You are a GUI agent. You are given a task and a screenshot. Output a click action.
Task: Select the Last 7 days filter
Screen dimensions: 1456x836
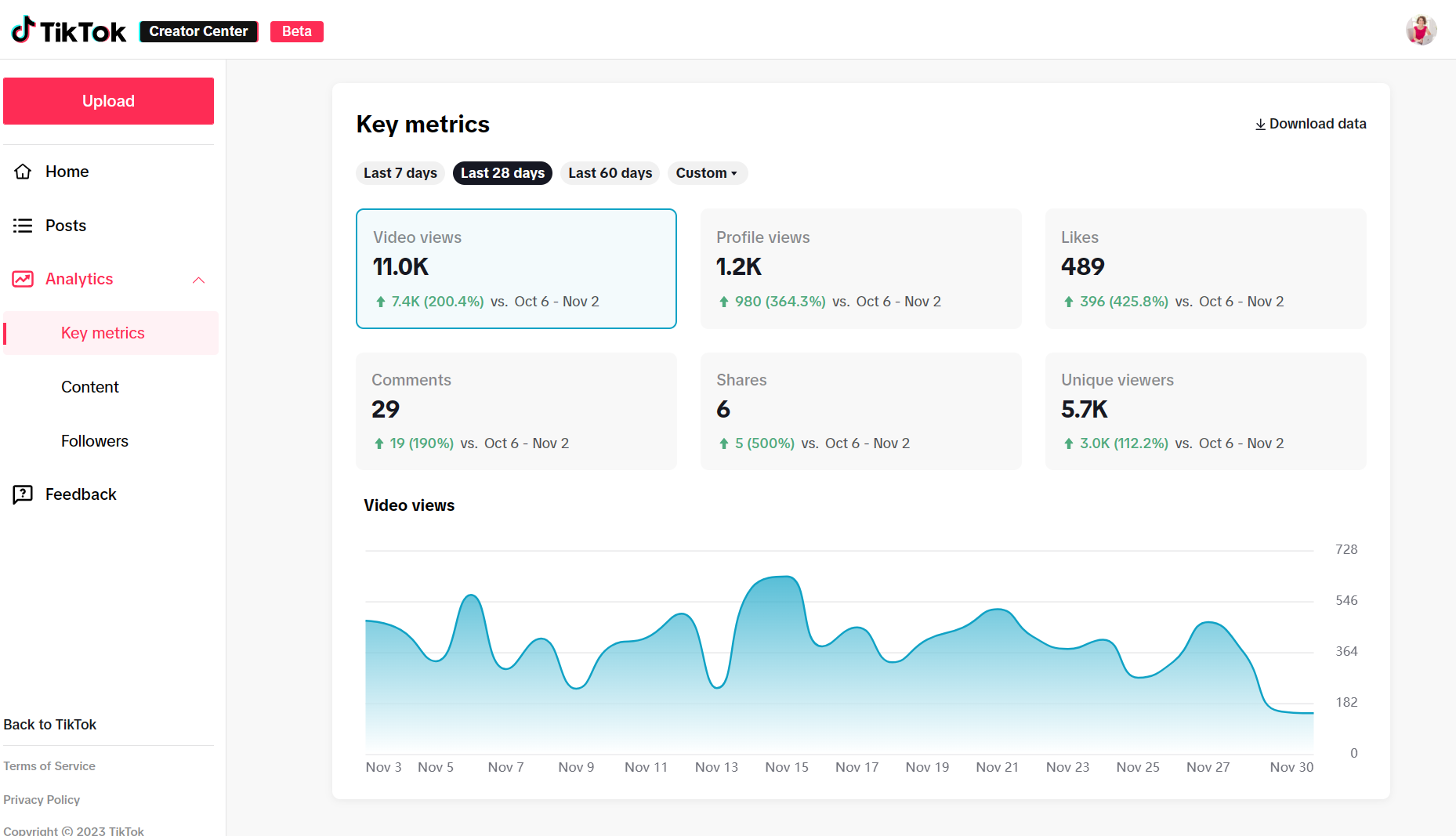400,173
